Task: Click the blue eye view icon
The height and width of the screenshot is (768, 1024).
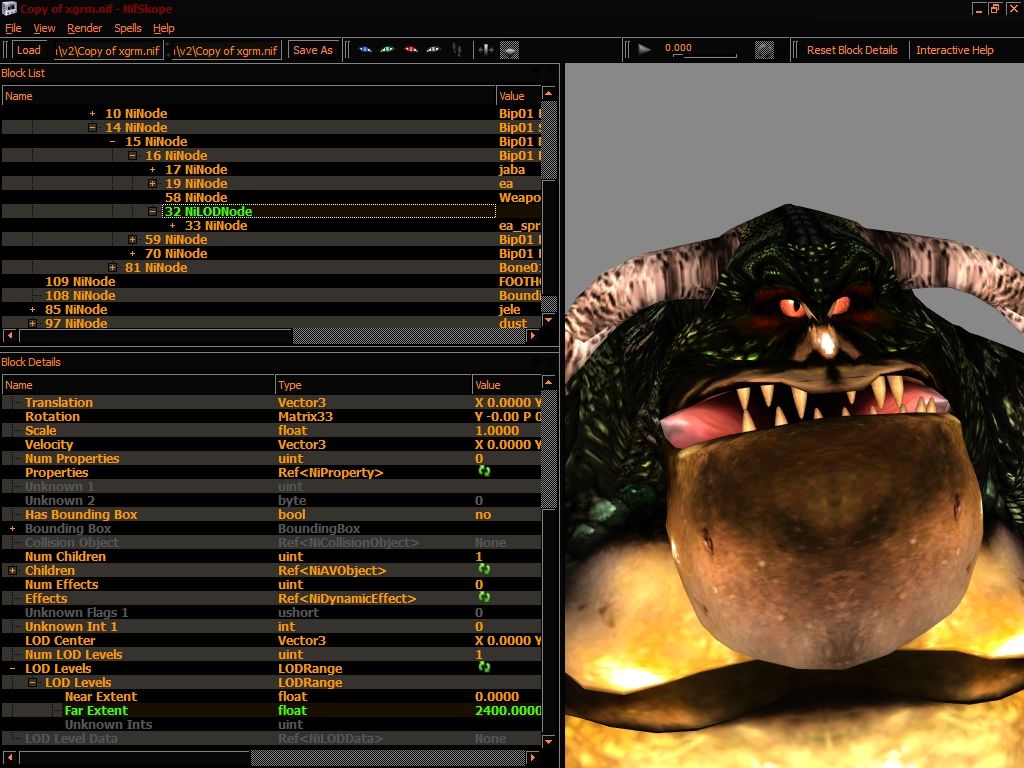Action: [x=365, y=50]
